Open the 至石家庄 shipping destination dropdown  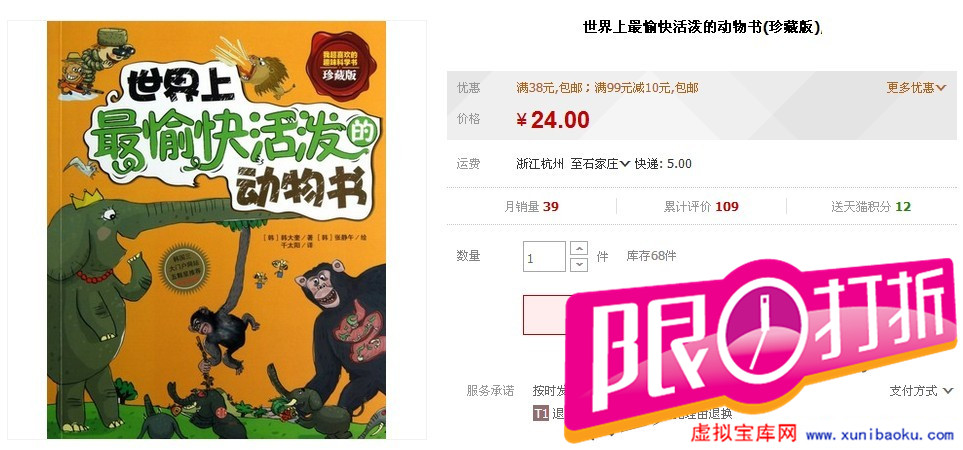[x=600, y=164]
